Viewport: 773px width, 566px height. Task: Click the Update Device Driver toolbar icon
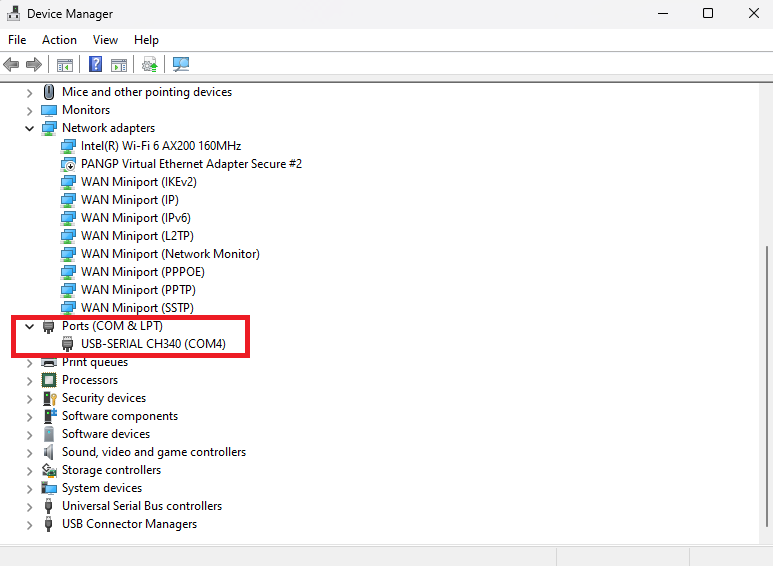click(150, 65)
